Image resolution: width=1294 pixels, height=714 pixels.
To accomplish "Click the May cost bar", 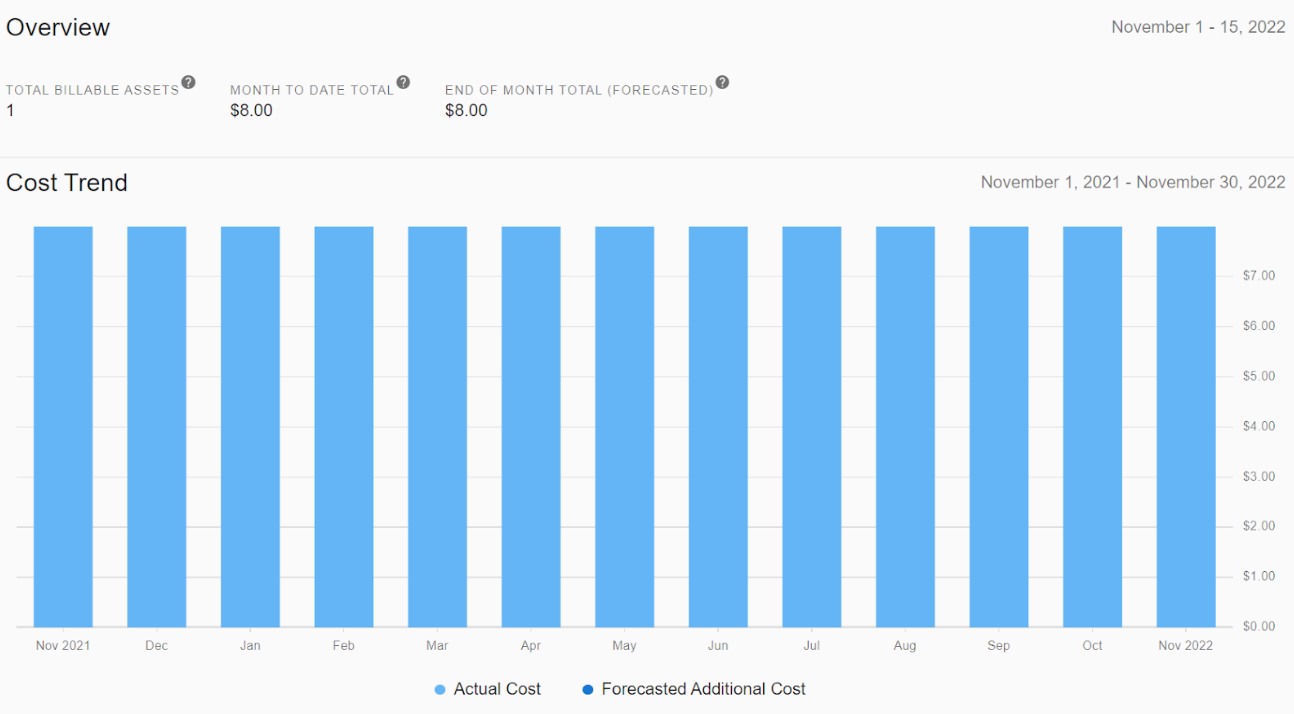I will [624, 427].
